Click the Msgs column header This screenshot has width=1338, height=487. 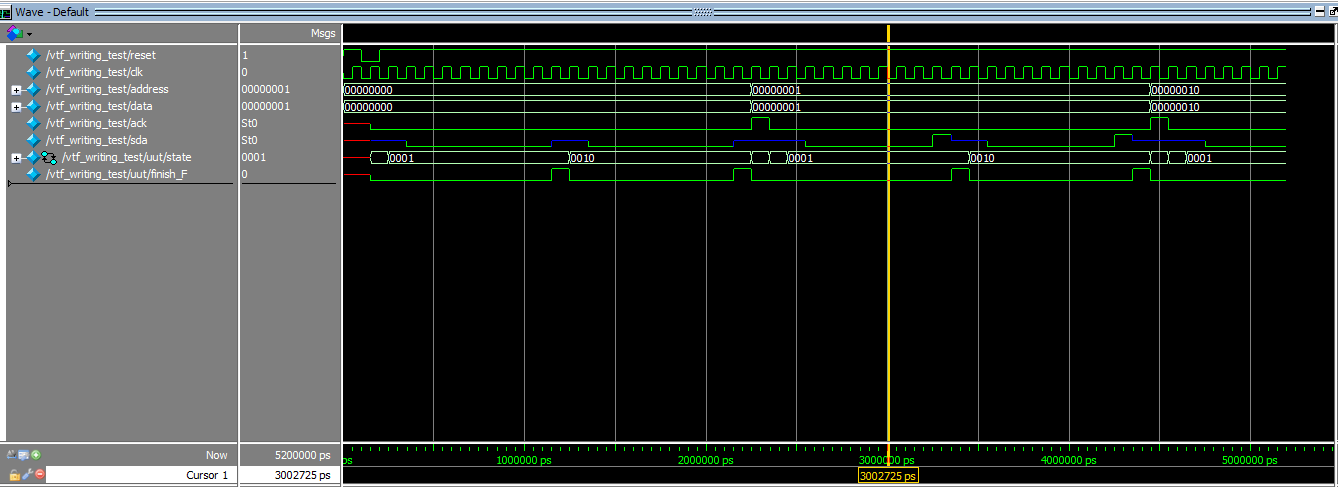pyautogui.click(x=323, y=33)
